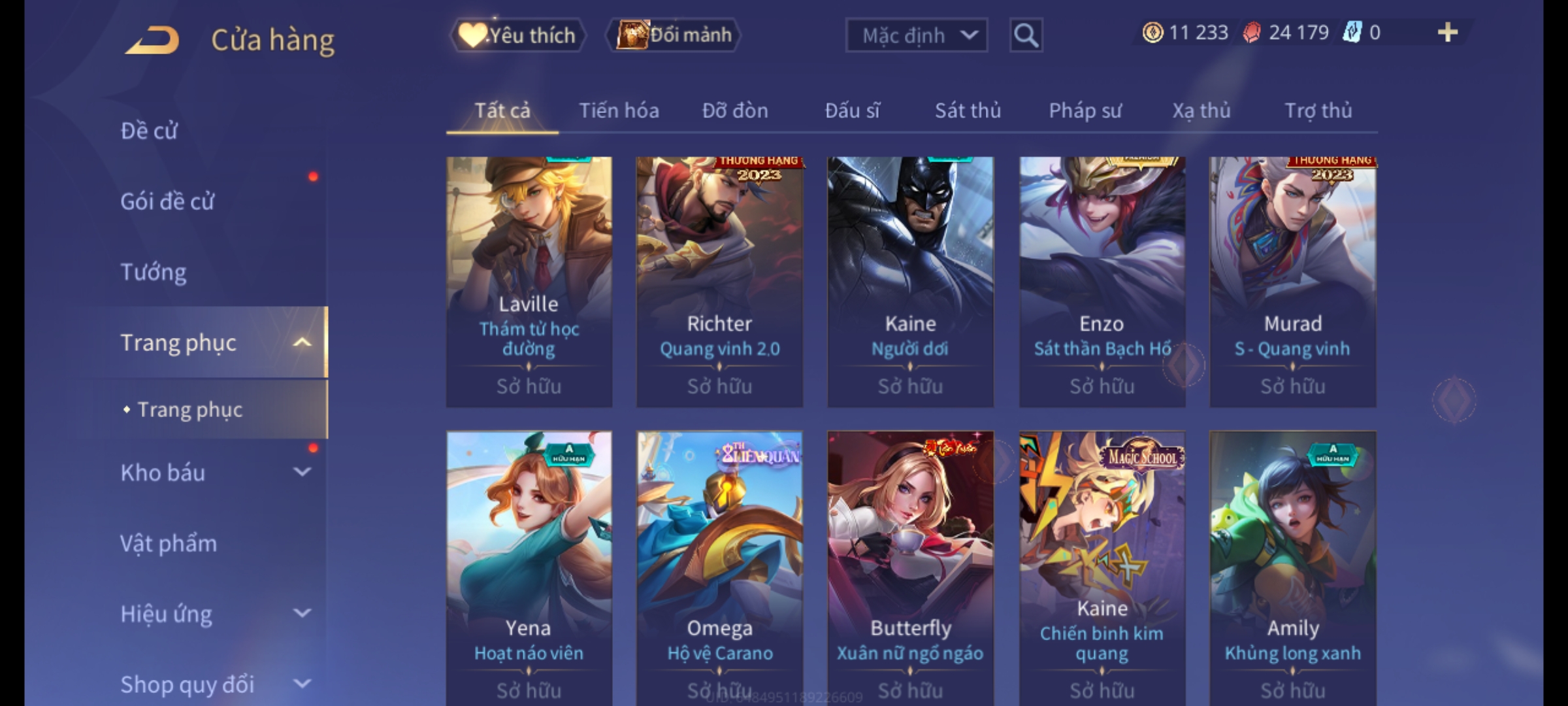
Task: Go to the Tướng section
Action: pyautogui.click(x=154, y=272)
